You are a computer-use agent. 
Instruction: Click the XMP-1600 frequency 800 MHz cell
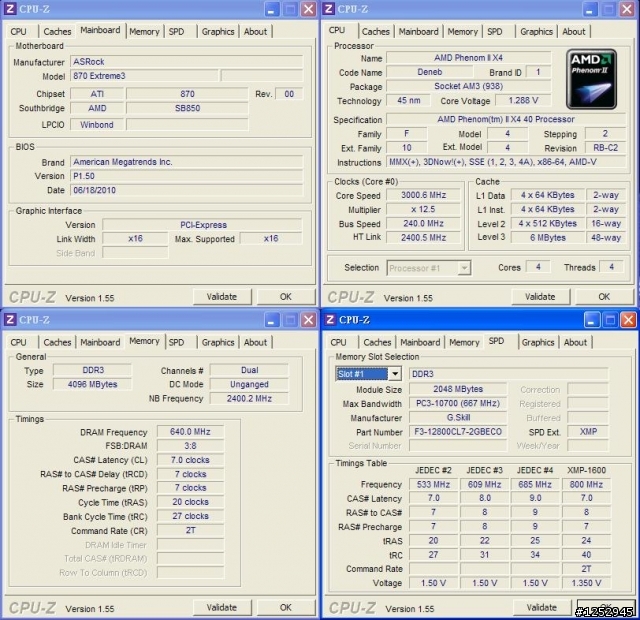(x=586, y=484)
